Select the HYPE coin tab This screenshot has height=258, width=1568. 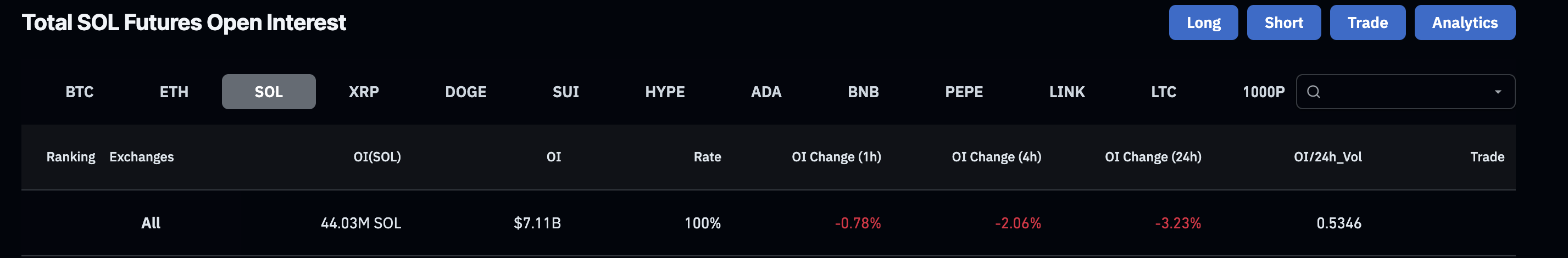pyautogui.click(x=665, y=92)
